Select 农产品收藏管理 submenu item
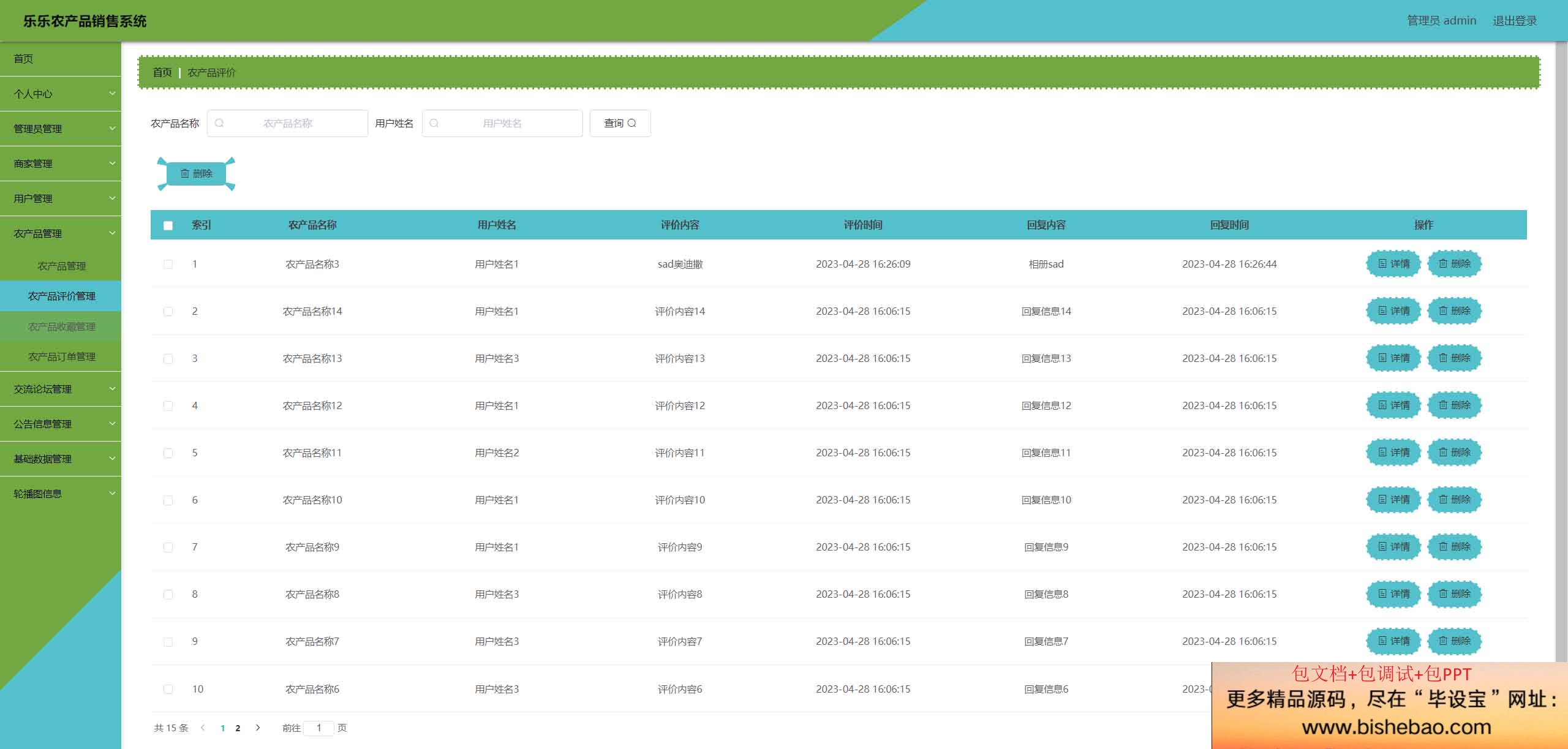The width and height of the screenshot is (1568, 749). pos(61,326)
